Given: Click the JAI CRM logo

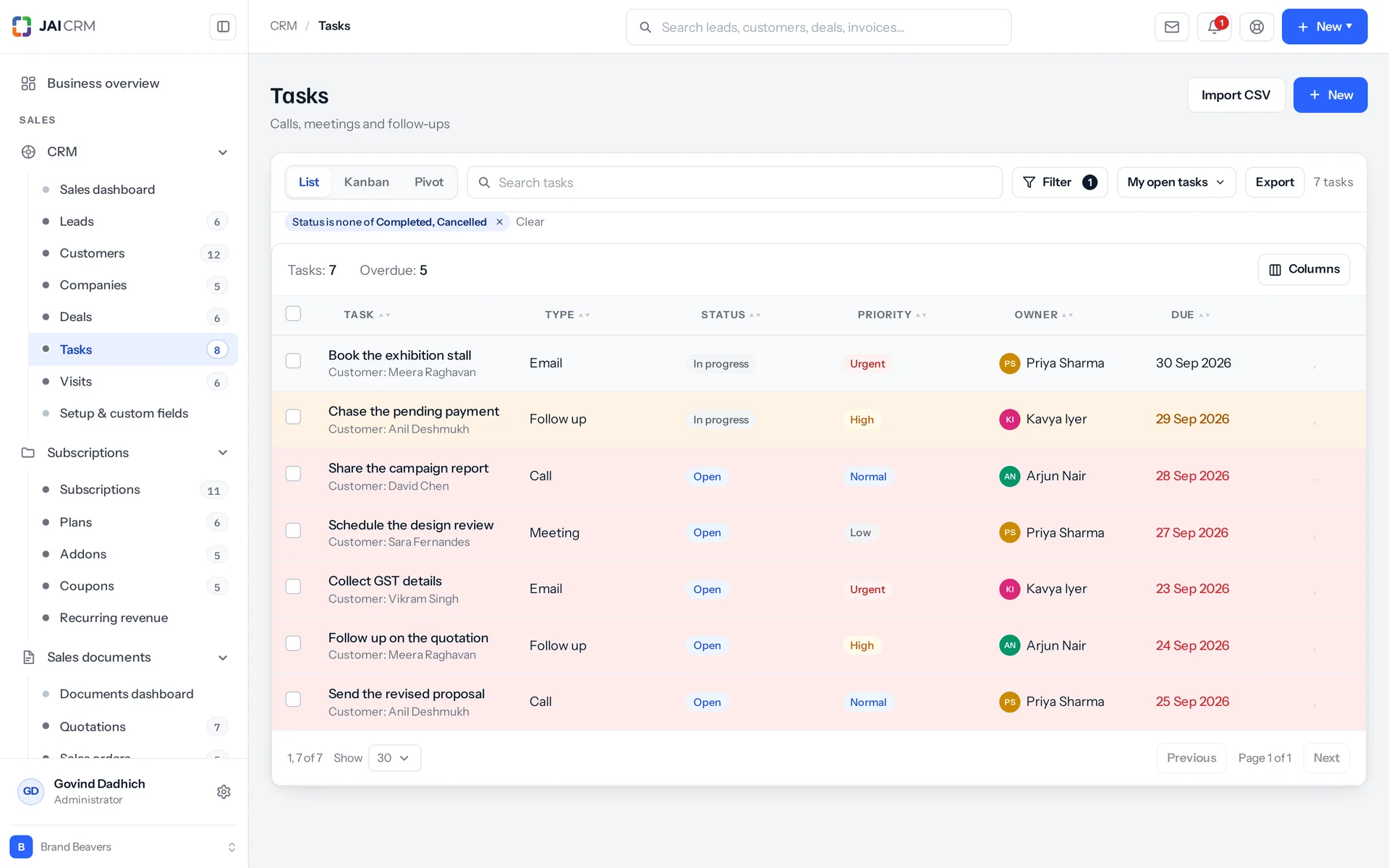Looking at the screenshot, I should pyautogui.click(x=54, y=26).
